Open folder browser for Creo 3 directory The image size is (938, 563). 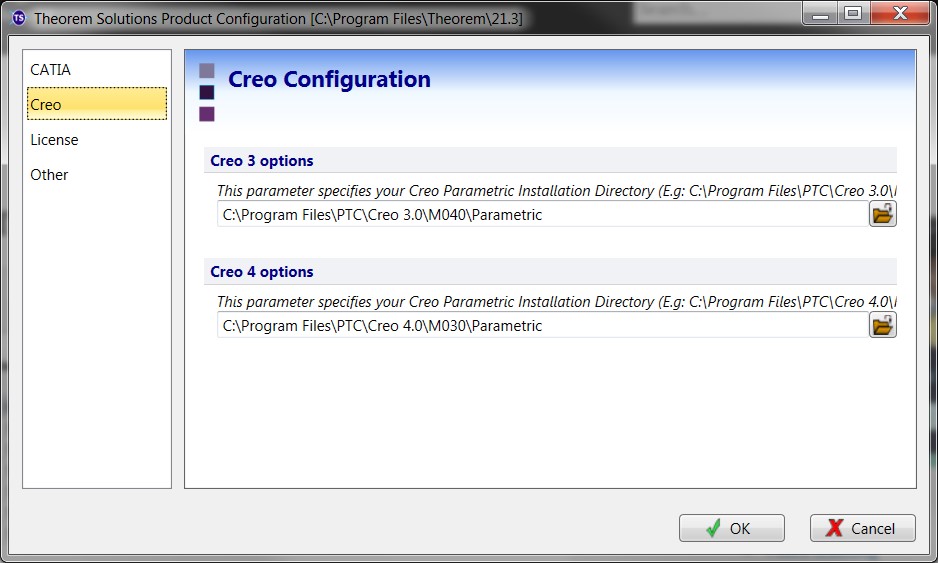(x=882, y=214)
